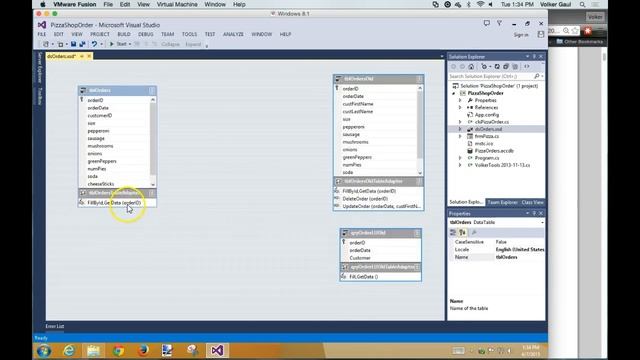This screenshot has height=360, width=640.
Task: Open the Virtual Machine menu in VMware Fusion
Action: pos(177,4)
